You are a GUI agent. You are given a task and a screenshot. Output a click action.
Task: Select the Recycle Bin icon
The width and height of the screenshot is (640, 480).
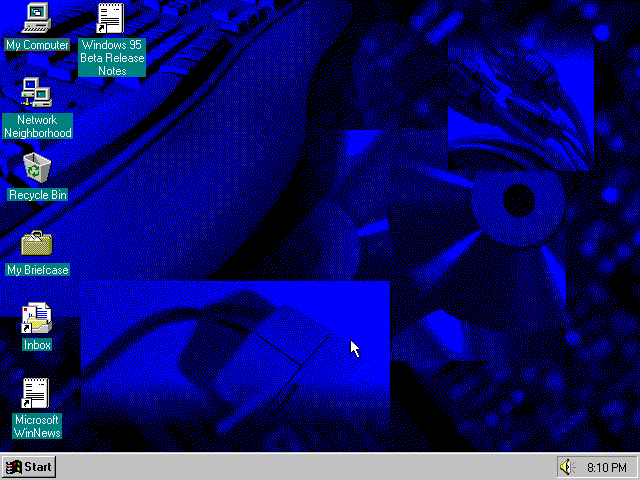[x=37, y=168]
